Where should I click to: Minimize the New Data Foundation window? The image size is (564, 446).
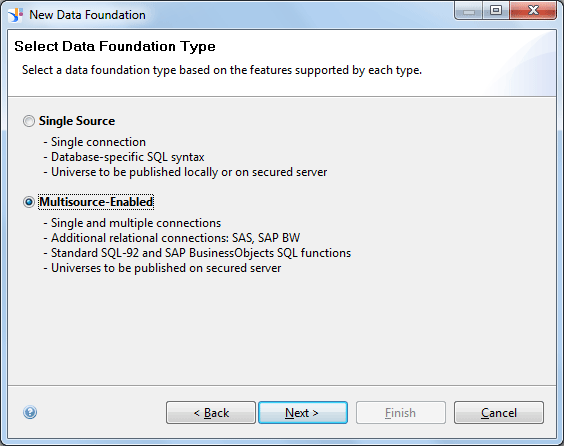coord(469,11)
